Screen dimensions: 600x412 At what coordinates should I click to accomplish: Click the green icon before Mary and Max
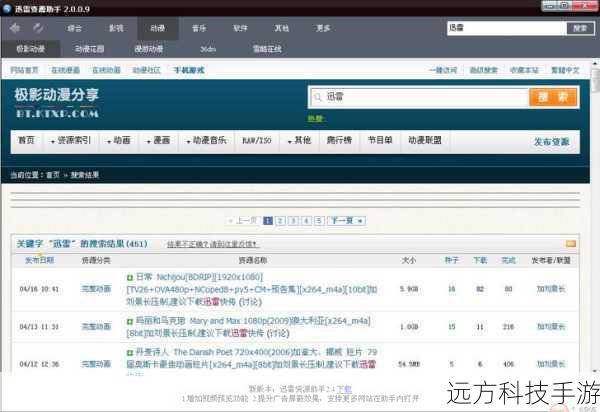tap(130, 321)
